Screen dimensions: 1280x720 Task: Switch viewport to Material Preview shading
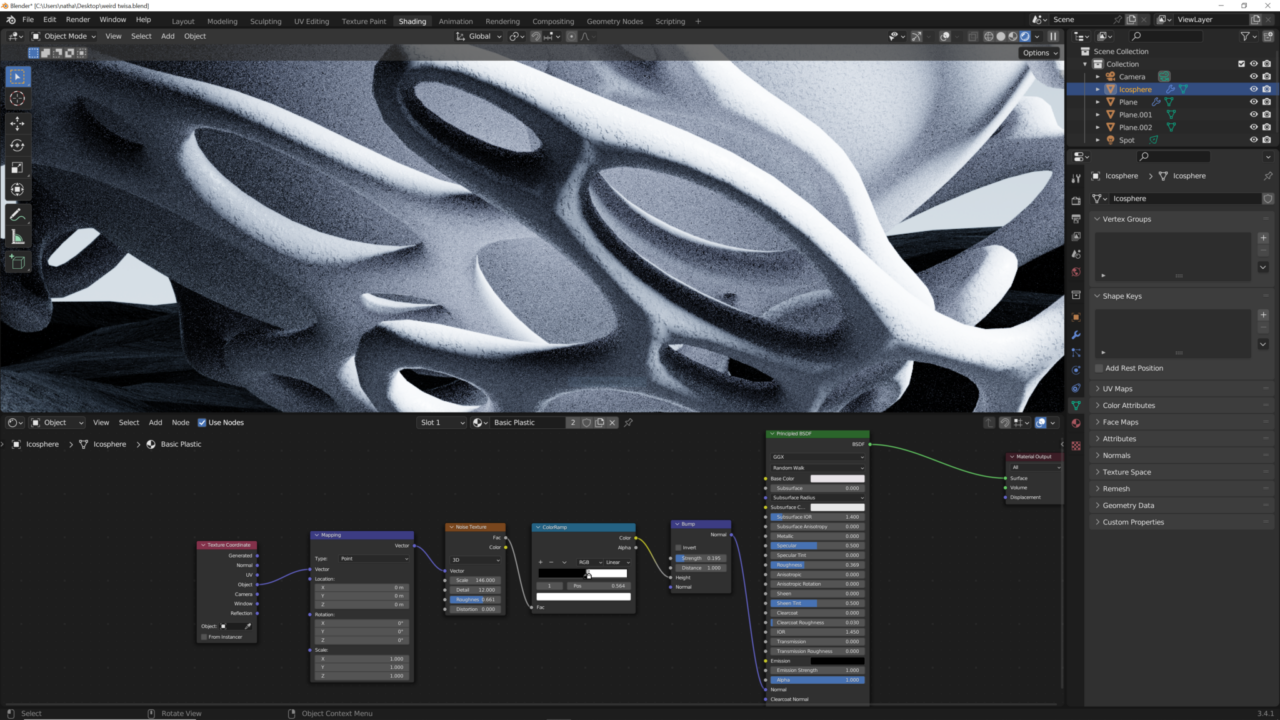point(1012,36)
